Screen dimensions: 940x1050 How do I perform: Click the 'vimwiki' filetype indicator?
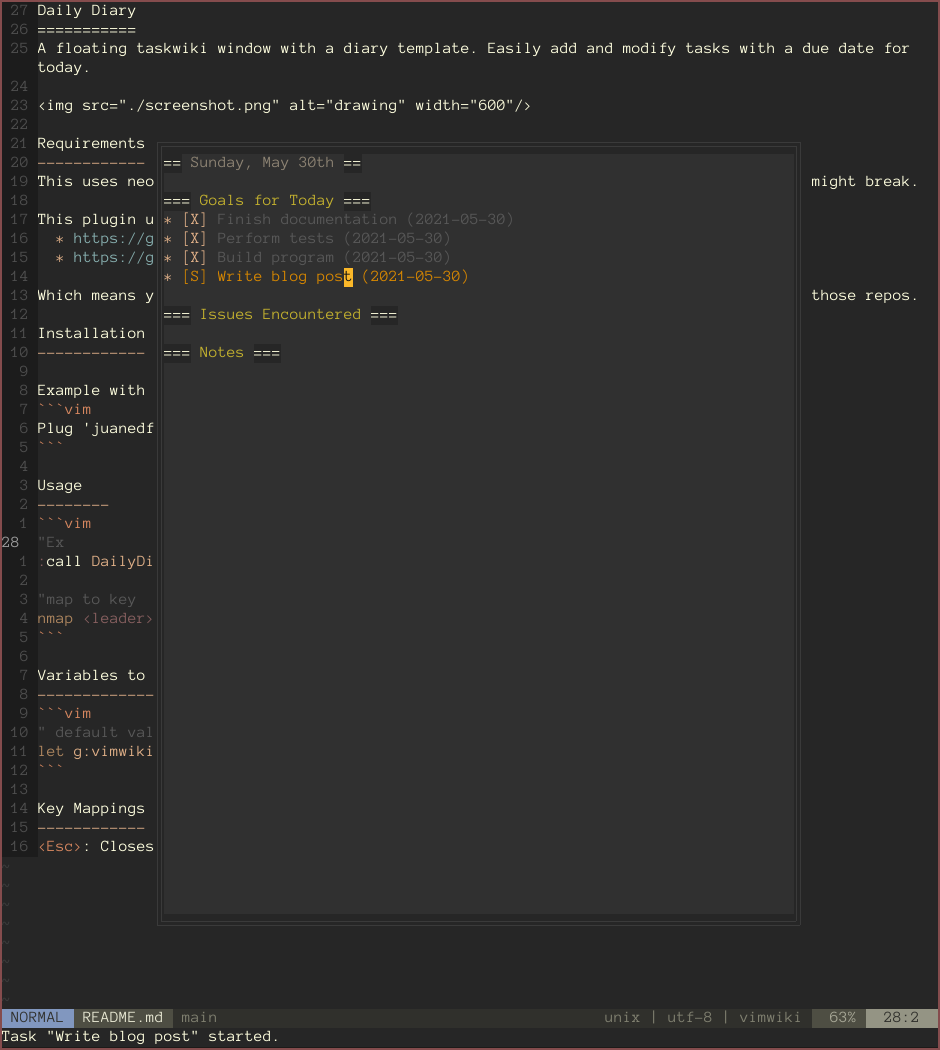770,1018
